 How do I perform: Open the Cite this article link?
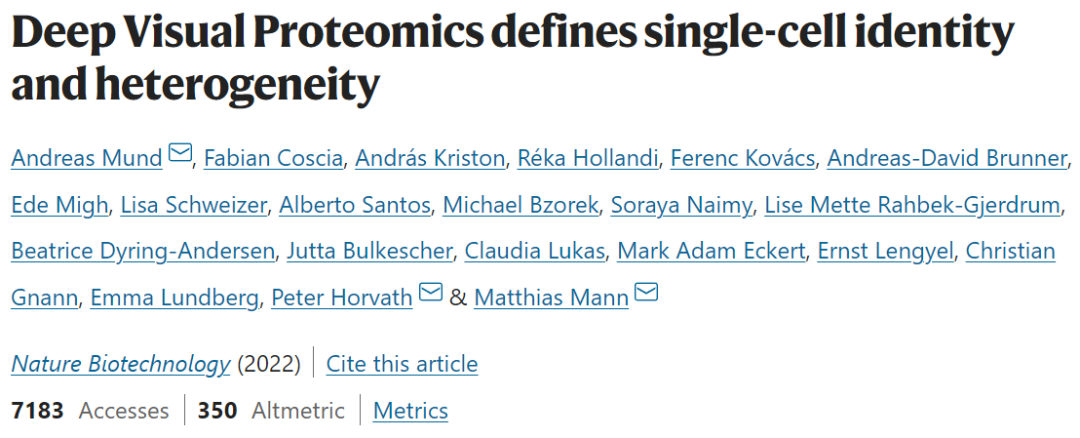click(402, 364)
